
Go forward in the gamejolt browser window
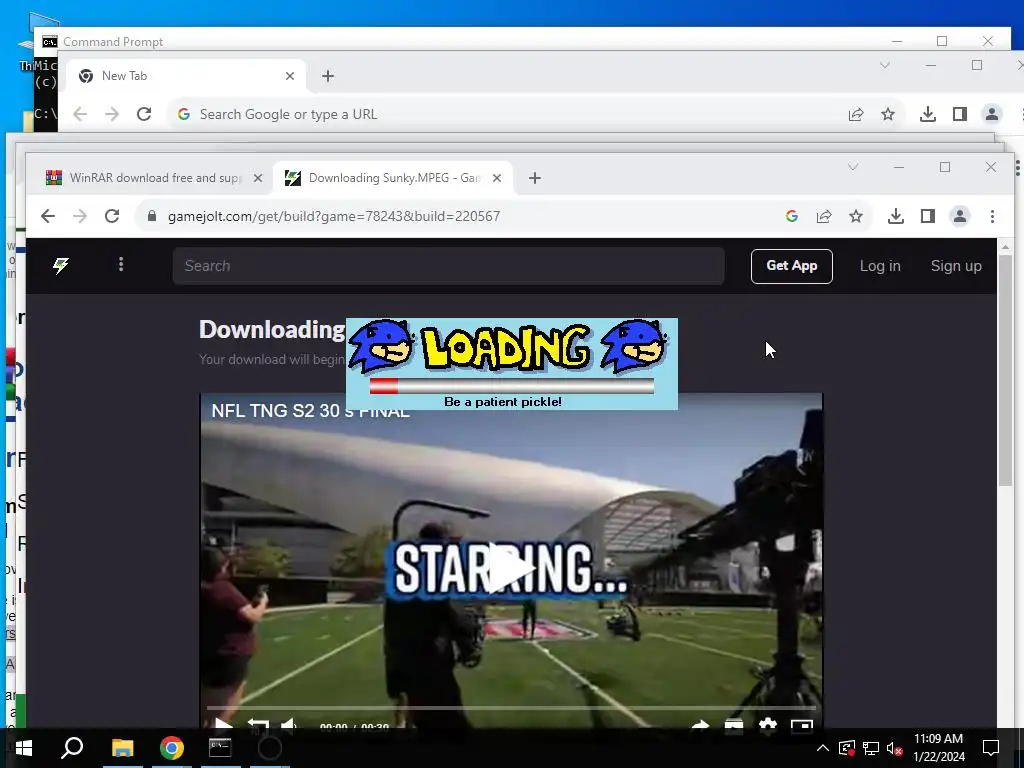point(80,216)
